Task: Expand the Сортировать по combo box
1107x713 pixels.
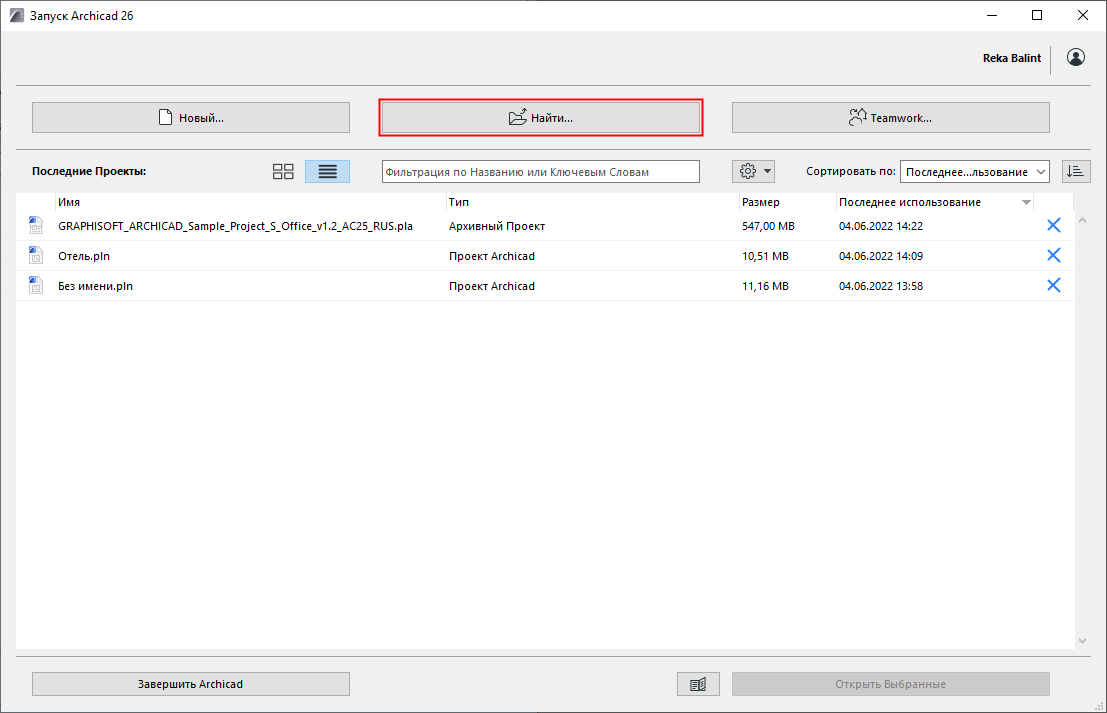Action: click(x=974, y=172)
